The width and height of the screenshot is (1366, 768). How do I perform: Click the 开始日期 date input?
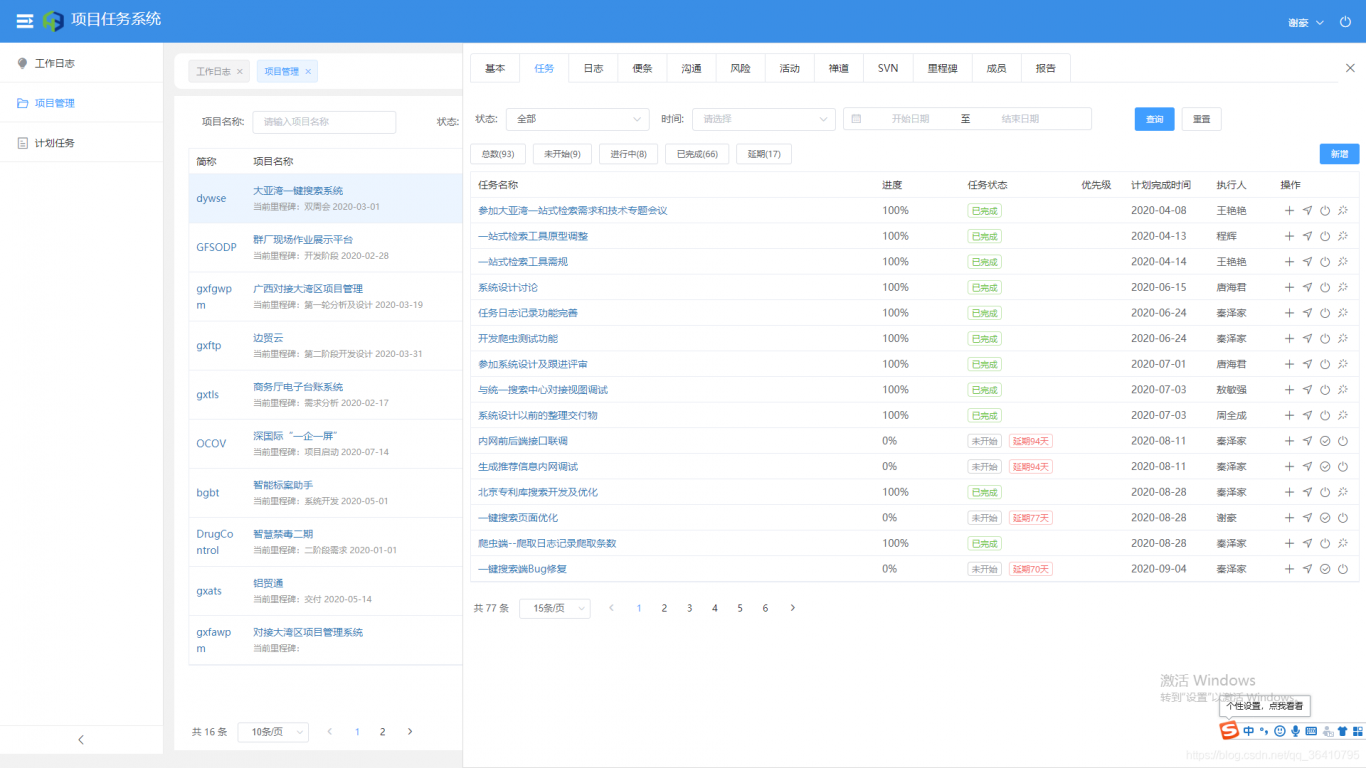[x=910, y=119]
